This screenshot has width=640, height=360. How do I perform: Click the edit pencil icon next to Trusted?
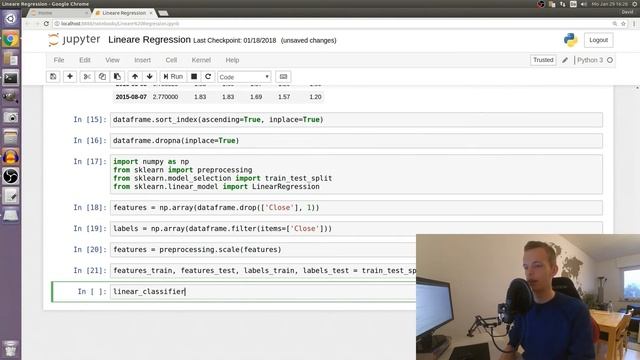[x=565, y=60]
